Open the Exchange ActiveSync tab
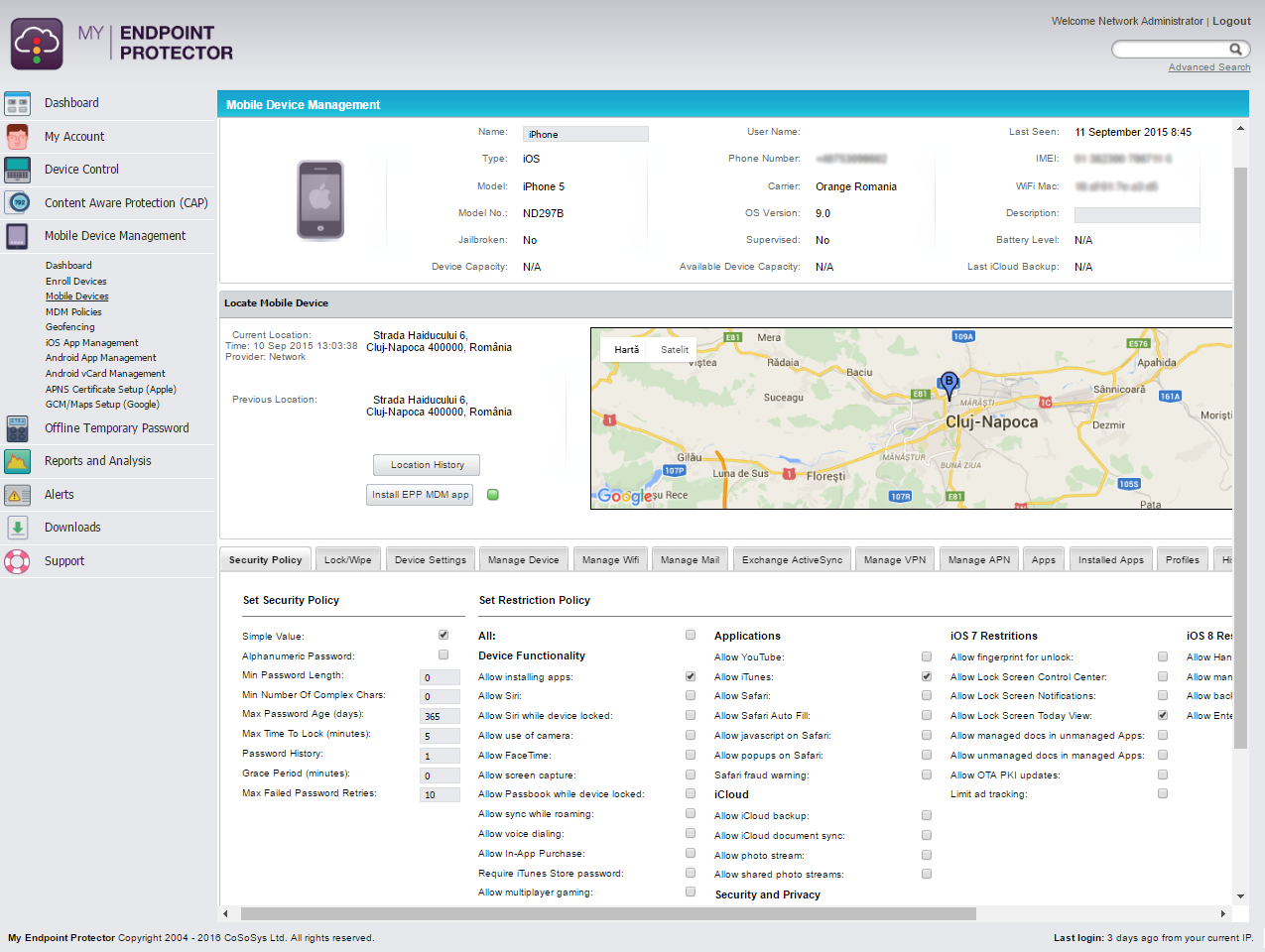 point(793,560)
